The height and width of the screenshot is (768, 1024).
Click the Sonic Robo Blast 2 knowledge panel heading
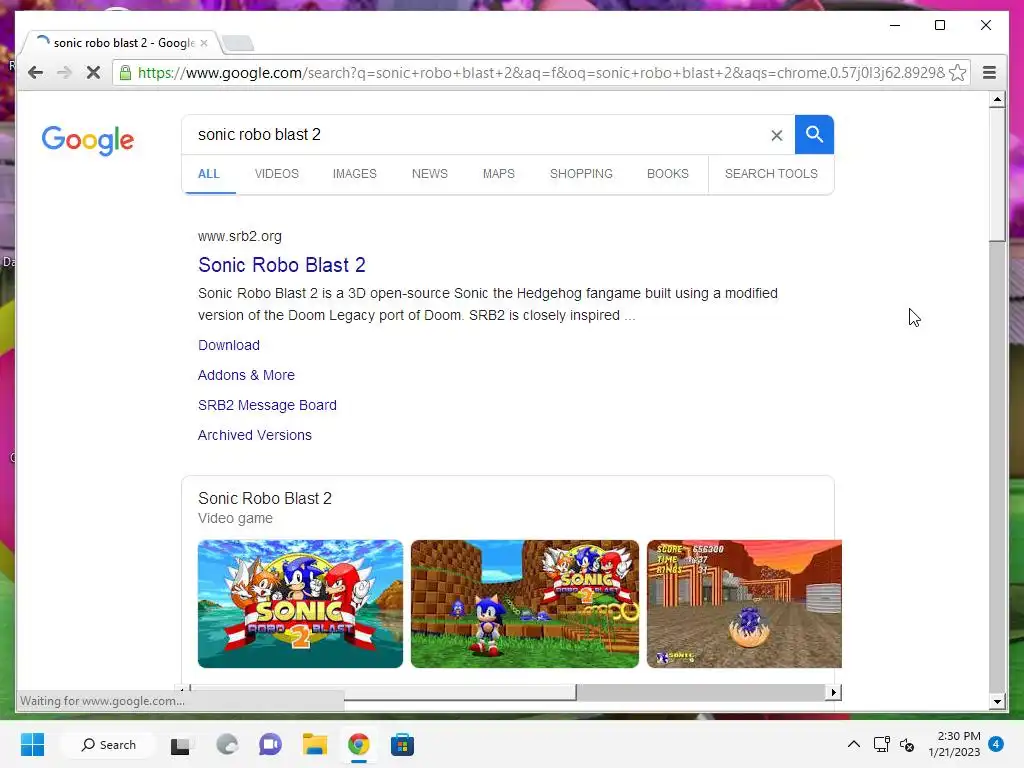(264, 498)
